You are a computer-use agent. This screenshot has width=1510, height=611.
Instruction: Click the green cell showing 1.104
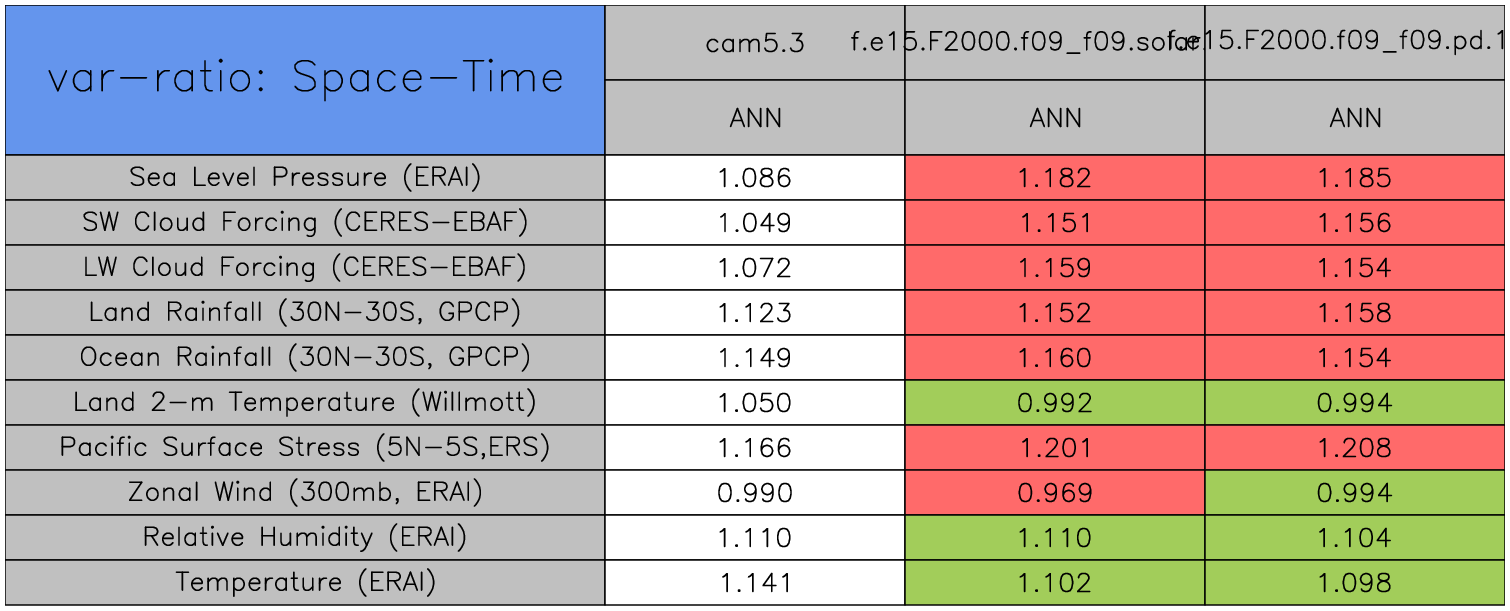pyautogui.click(x=1355, y=538)
